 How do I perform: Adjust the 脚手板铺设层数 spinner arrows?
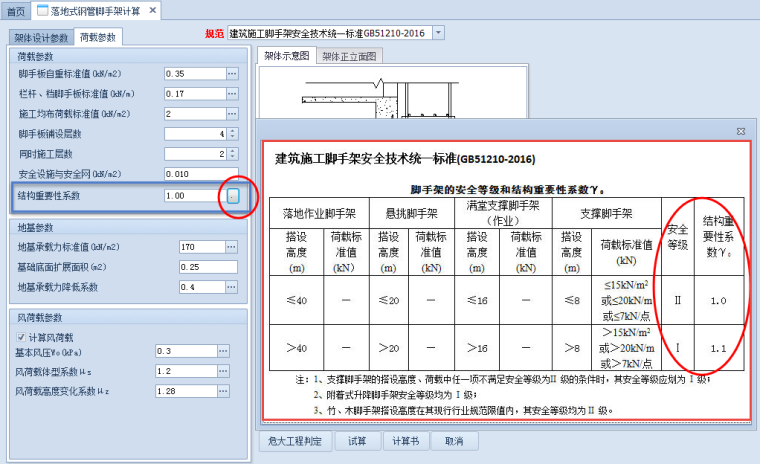tap(232, 134)
